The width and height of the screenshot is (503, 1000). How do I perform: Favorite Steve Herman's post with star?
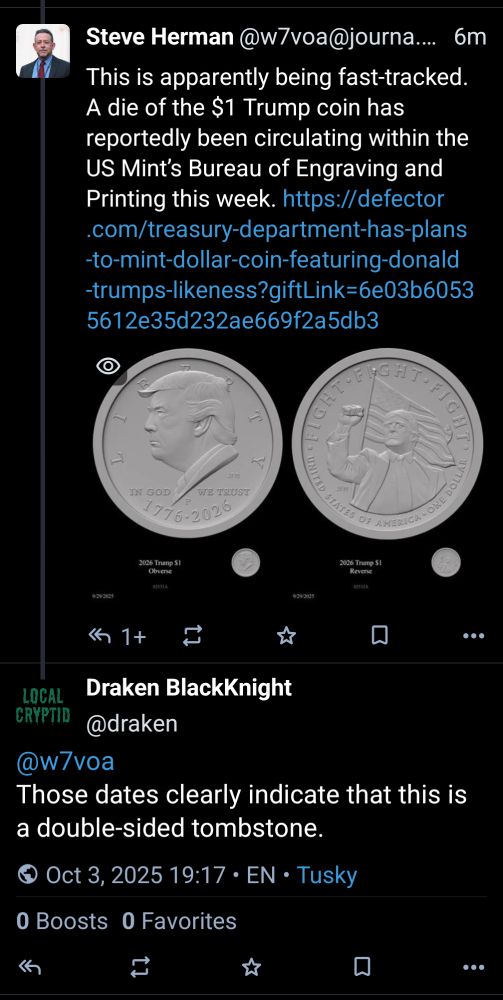[x=286, y=635]
